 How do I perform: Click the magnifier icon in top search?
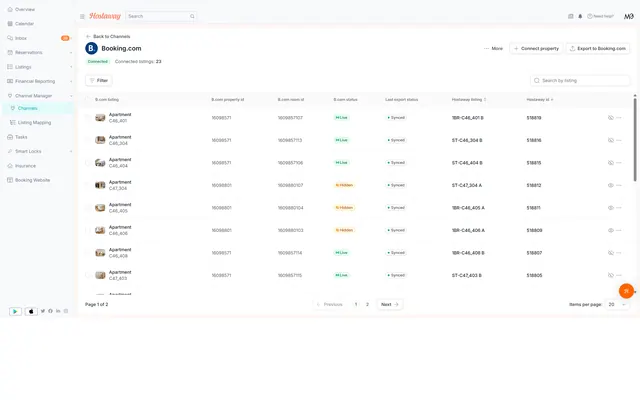[x=192, y=16]
